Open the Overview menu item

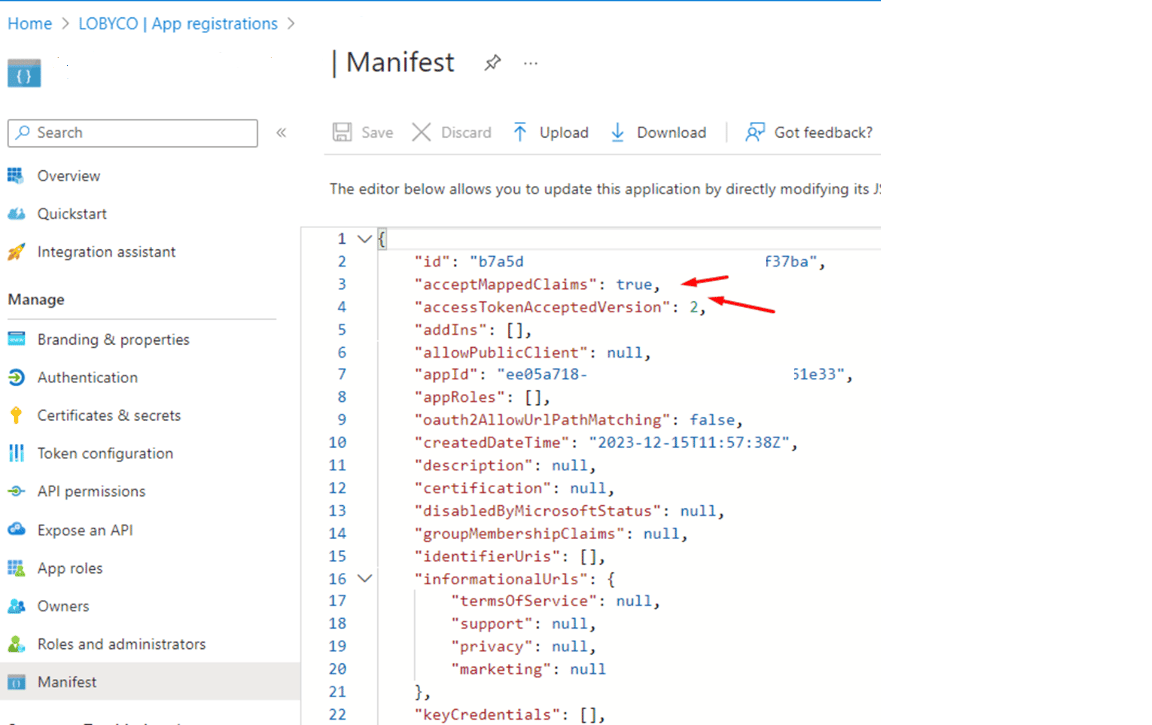[x=68, y=176]
